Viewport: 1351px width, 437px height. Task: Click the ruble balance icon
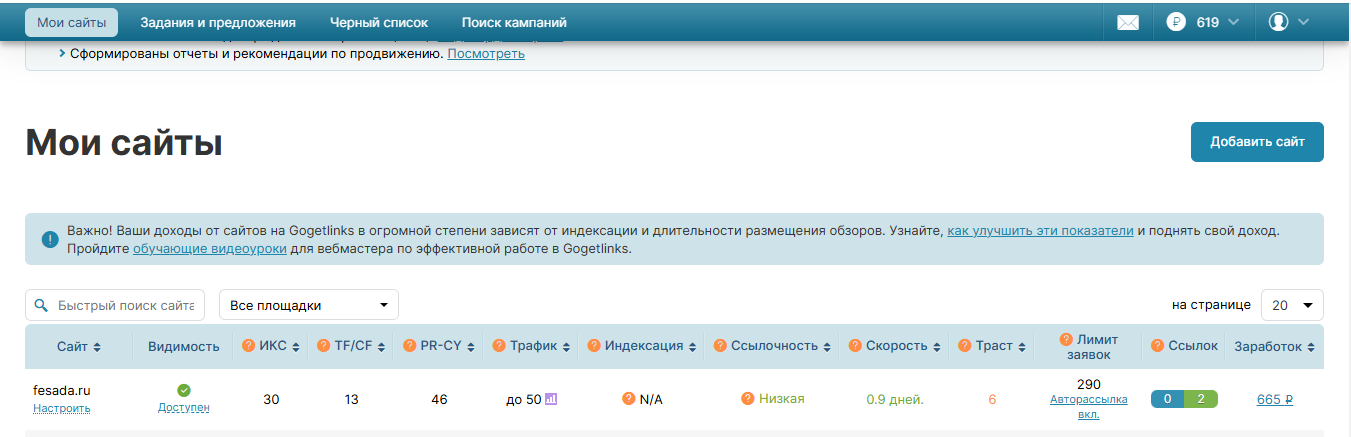[1176, 22]
